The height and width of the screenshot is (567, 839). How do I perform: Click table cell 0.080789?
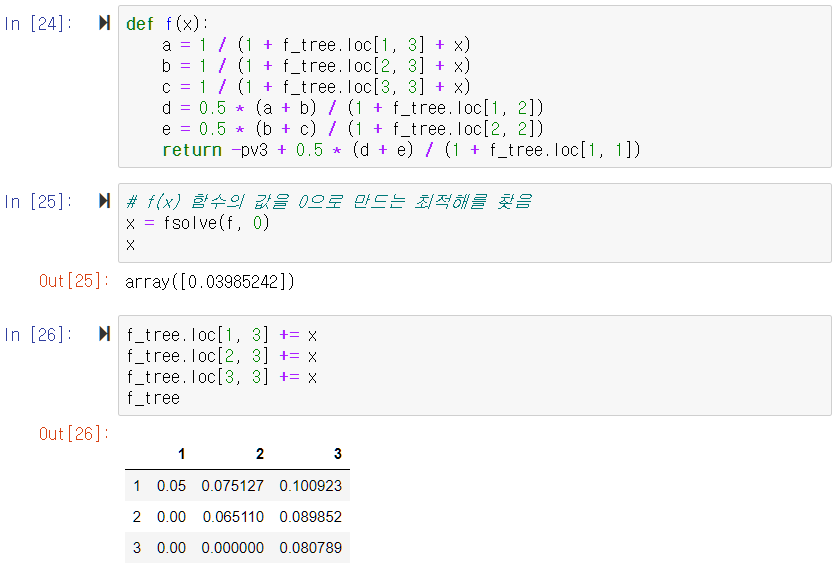310,548
